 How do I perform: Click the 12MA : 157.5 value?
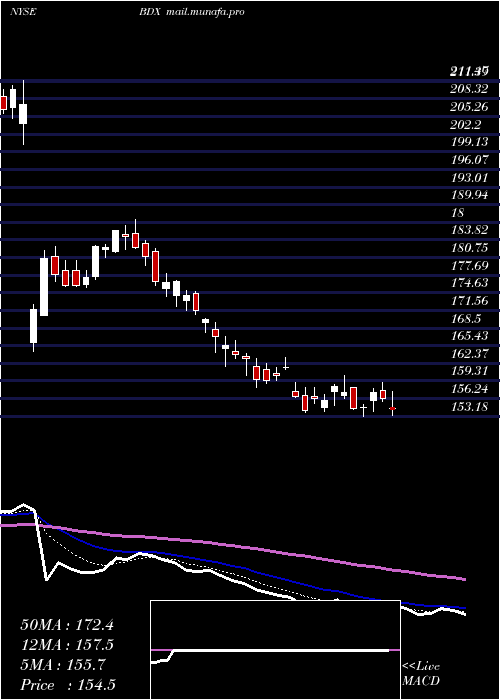pyautogui.click(x=67, y=645)
